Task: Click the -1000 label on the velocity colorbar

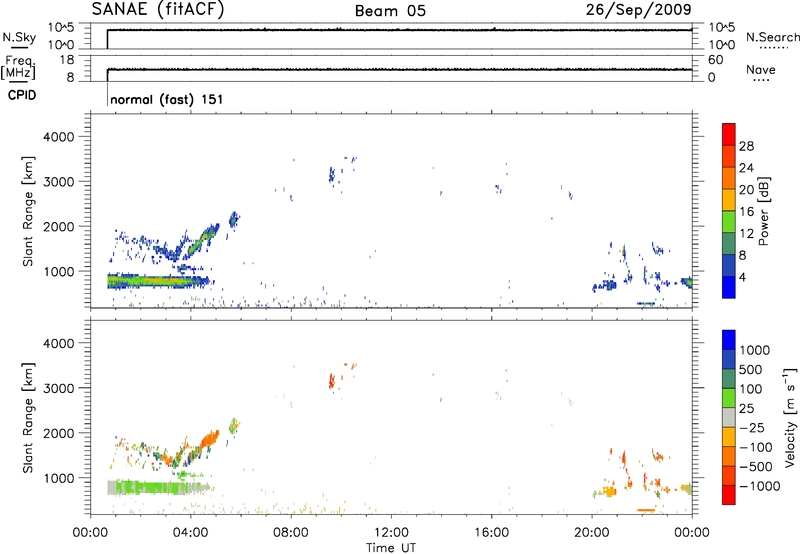Action: 760,486
